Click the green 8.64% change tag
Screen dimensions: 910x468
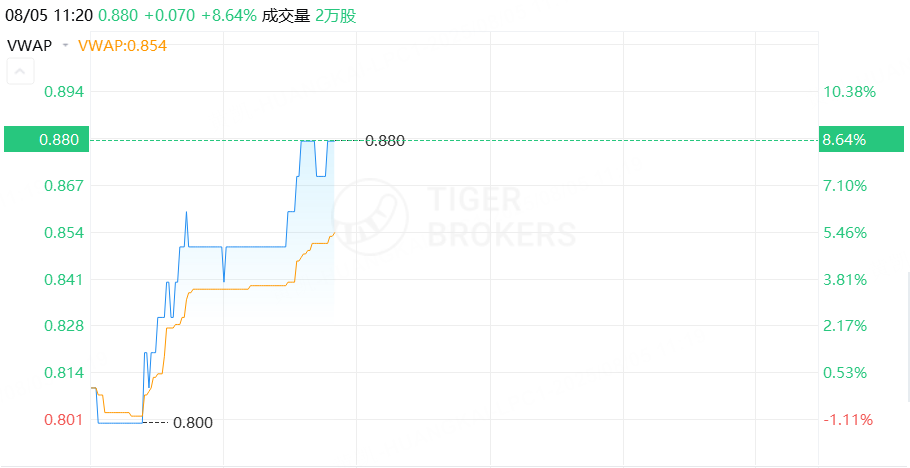[861, 139]
